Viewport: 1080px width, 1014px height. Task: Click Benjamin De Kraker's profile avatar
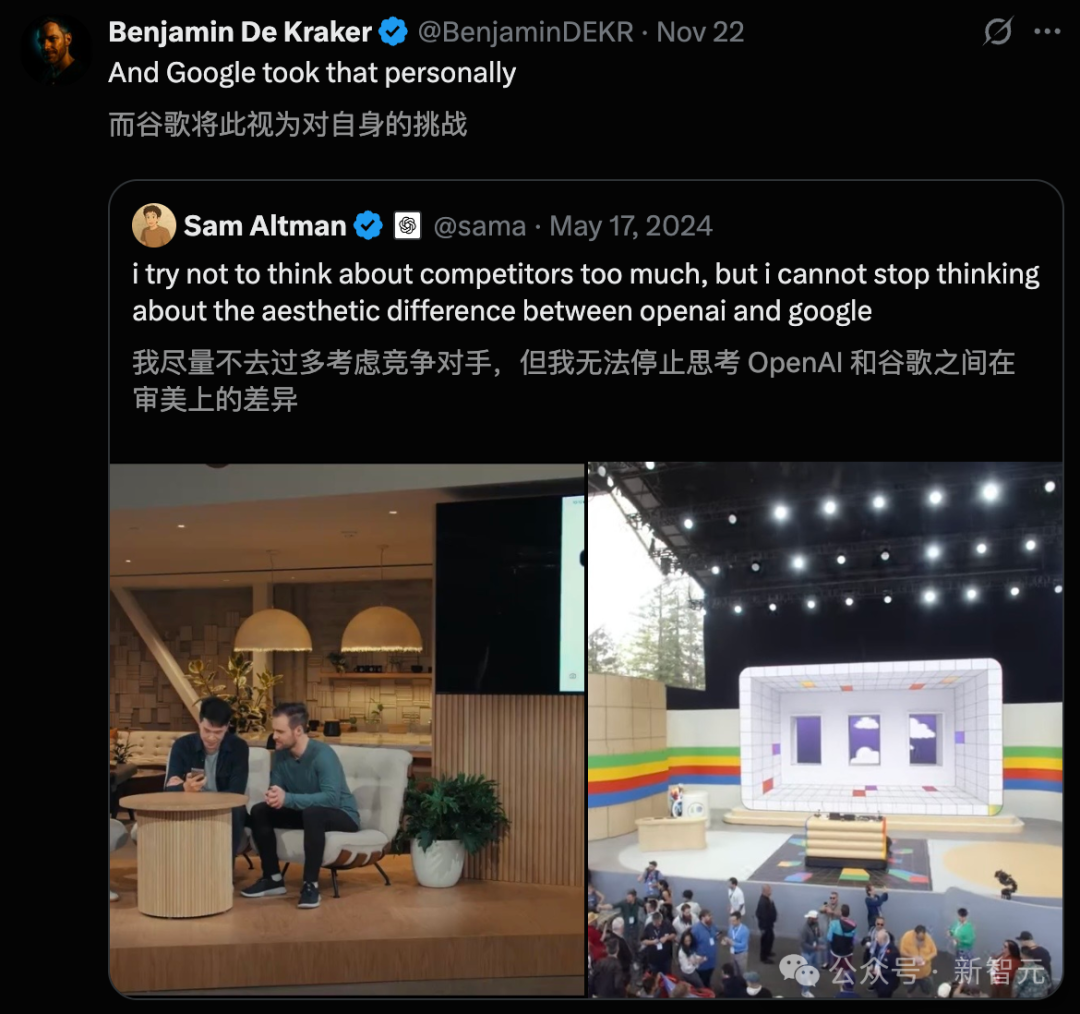(56, 50)
